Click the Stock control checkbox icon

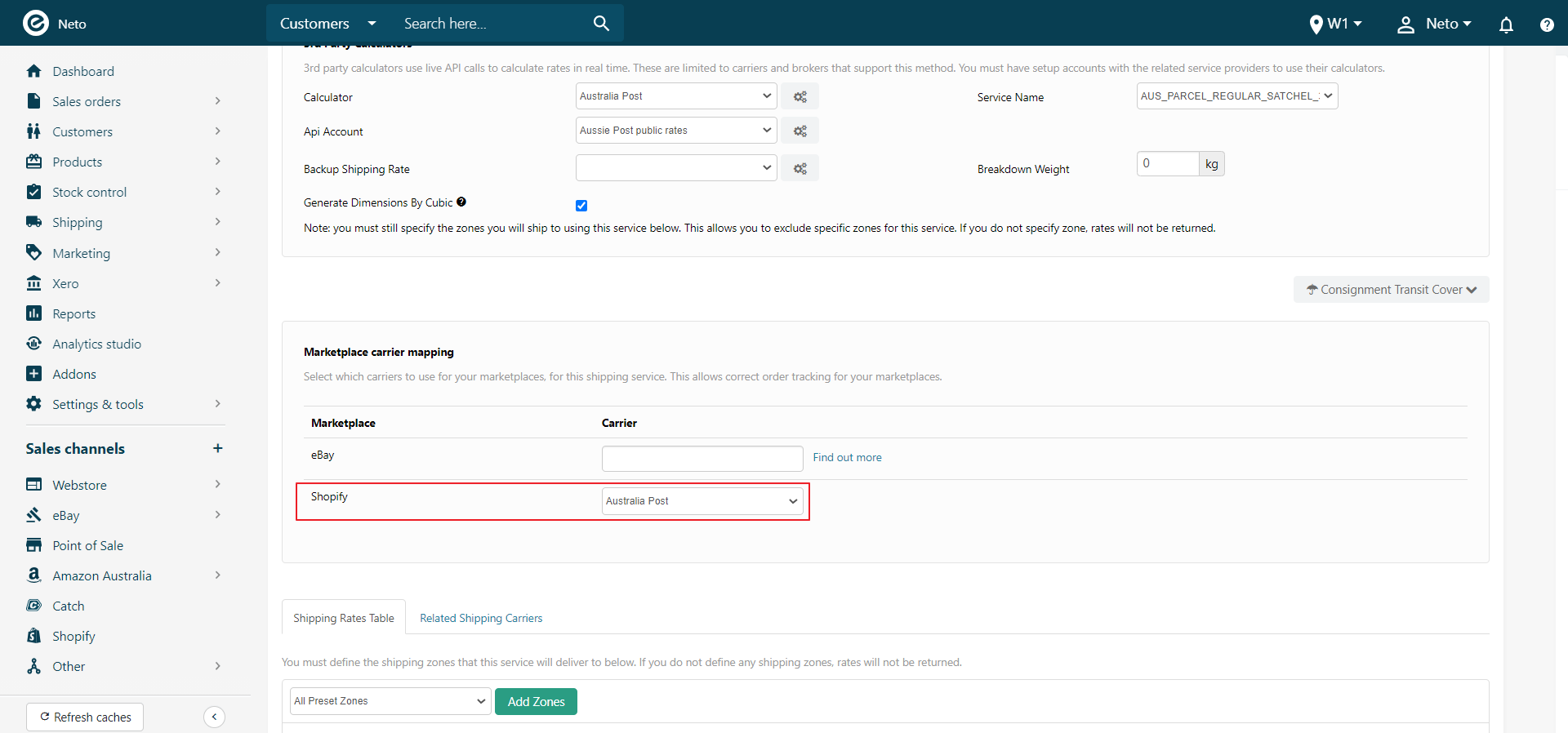[x=33, y=192]
